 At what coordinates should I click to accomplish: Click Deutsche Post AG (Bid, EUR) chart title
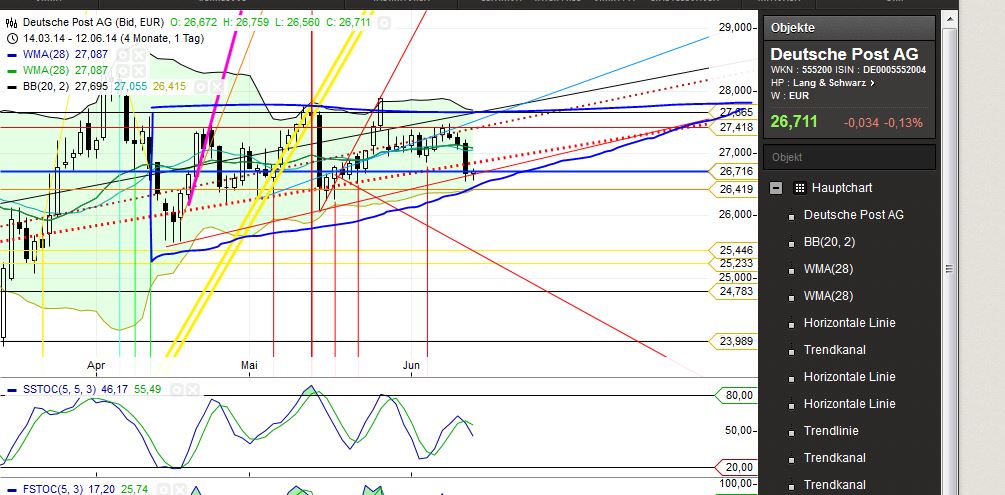coord(94,23)
